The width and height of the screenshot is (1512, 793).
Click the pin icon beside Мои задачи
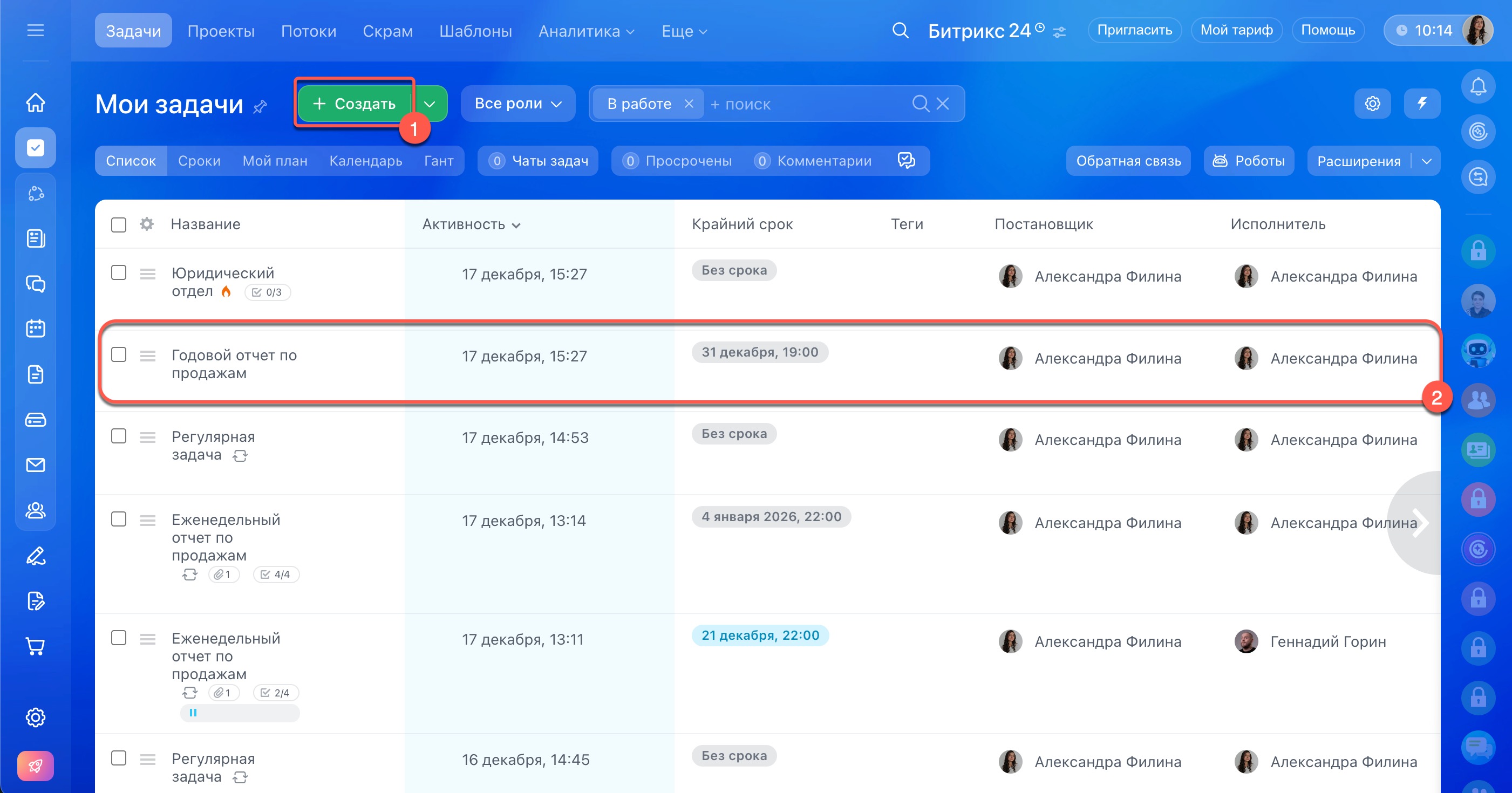260,107
